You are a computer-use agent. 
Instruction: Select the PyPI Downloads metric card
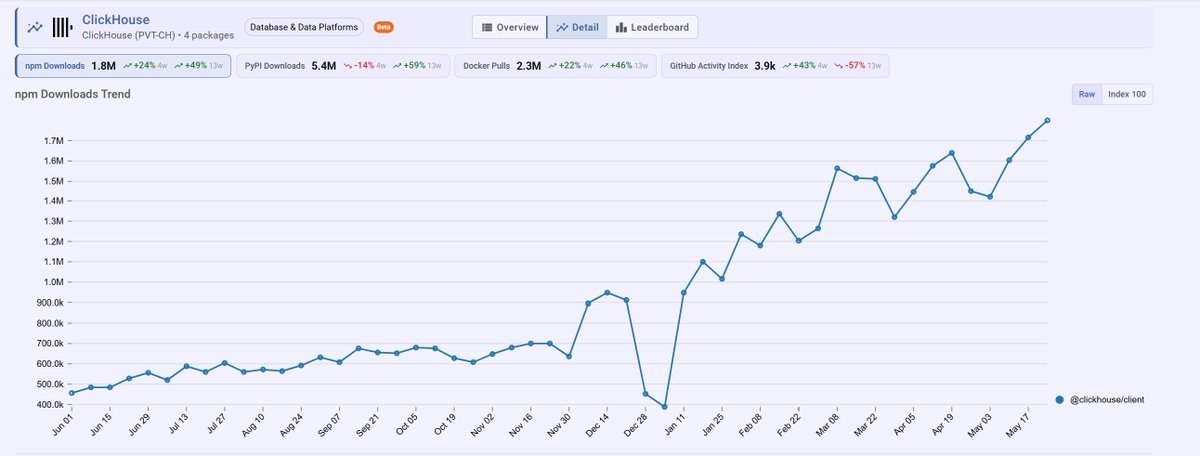[342, 66]
